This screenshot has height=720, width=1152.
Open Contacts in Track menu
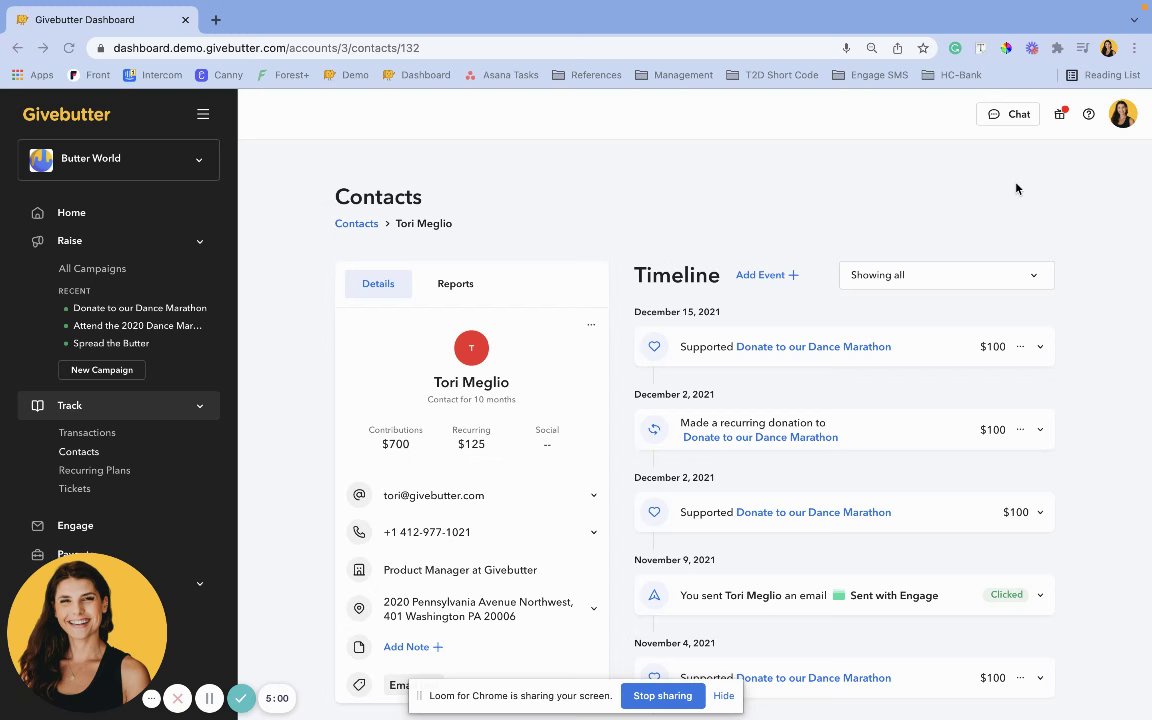click(79, 452)
